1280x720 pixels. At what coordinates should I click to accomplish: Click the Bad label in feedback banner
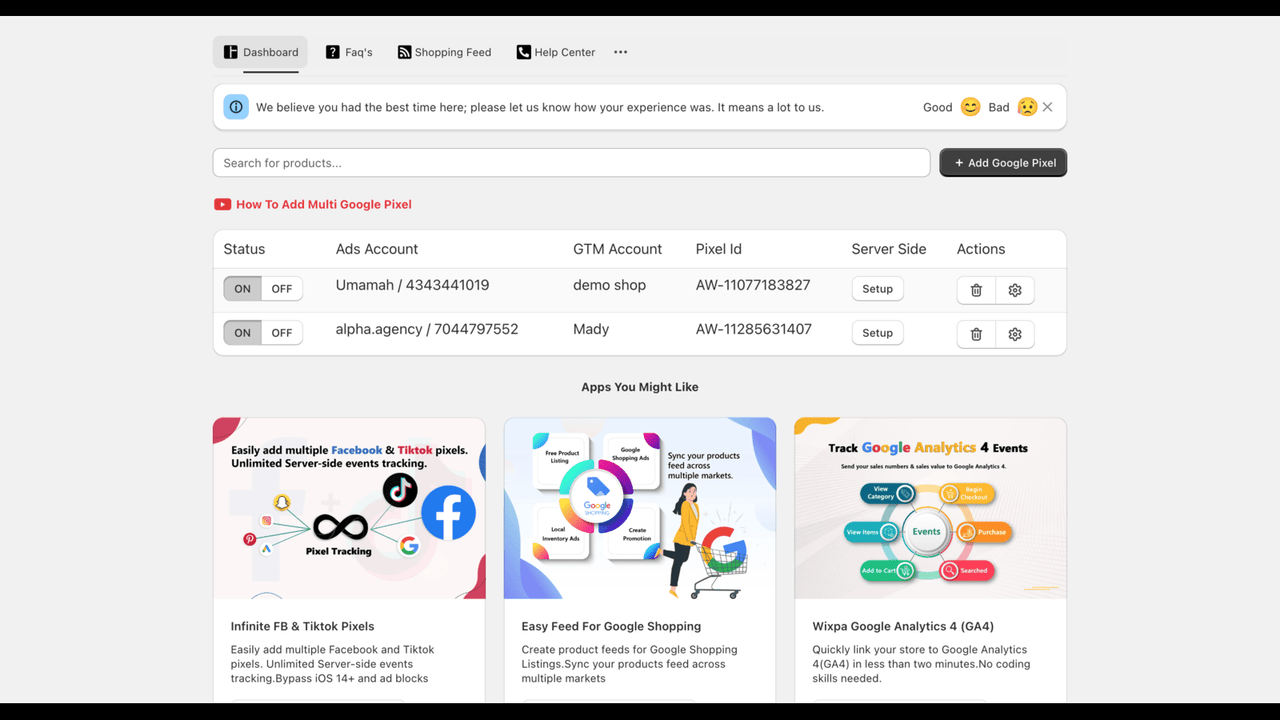coord(999,107)
